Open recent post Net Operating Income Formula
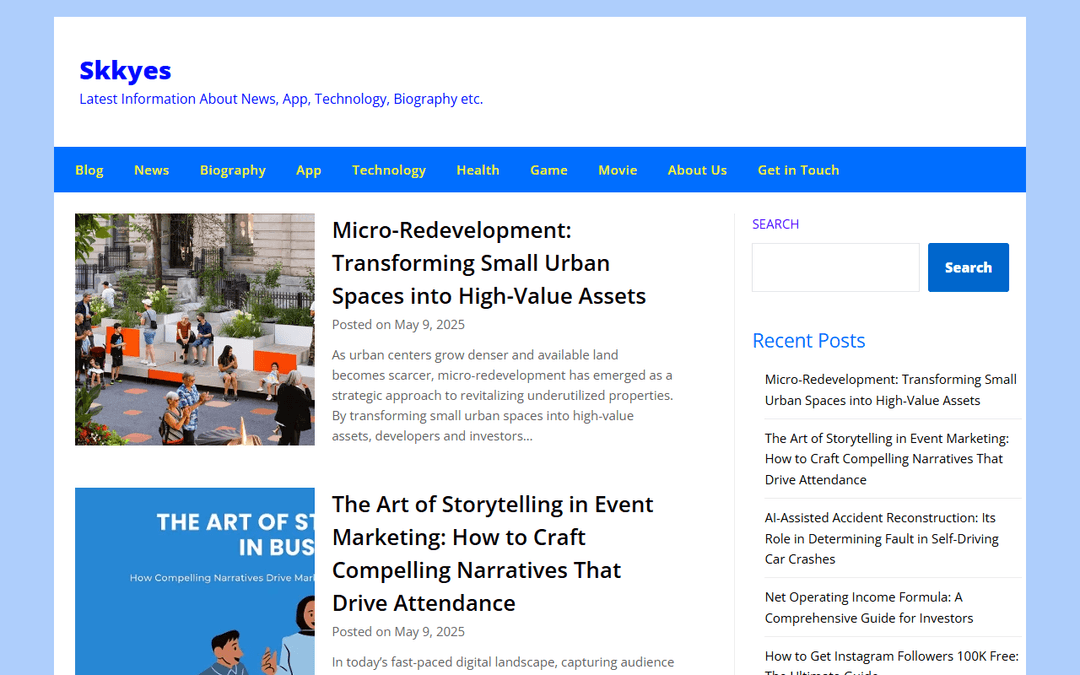The width and height of the screenshot is (1080, 675). [x=869, y=608]
